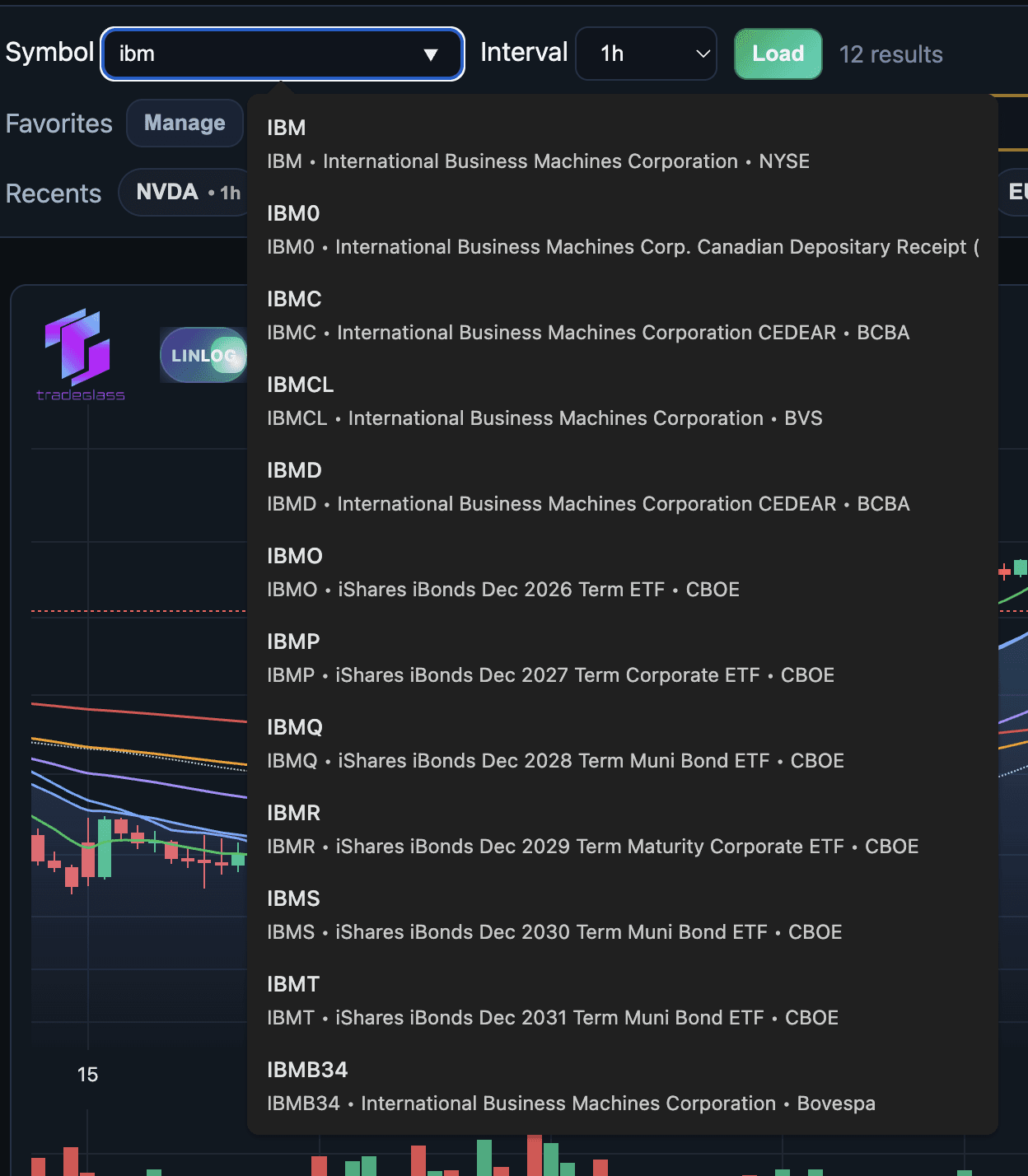Open the Symbol dropdown arrow

click(430, 54)
